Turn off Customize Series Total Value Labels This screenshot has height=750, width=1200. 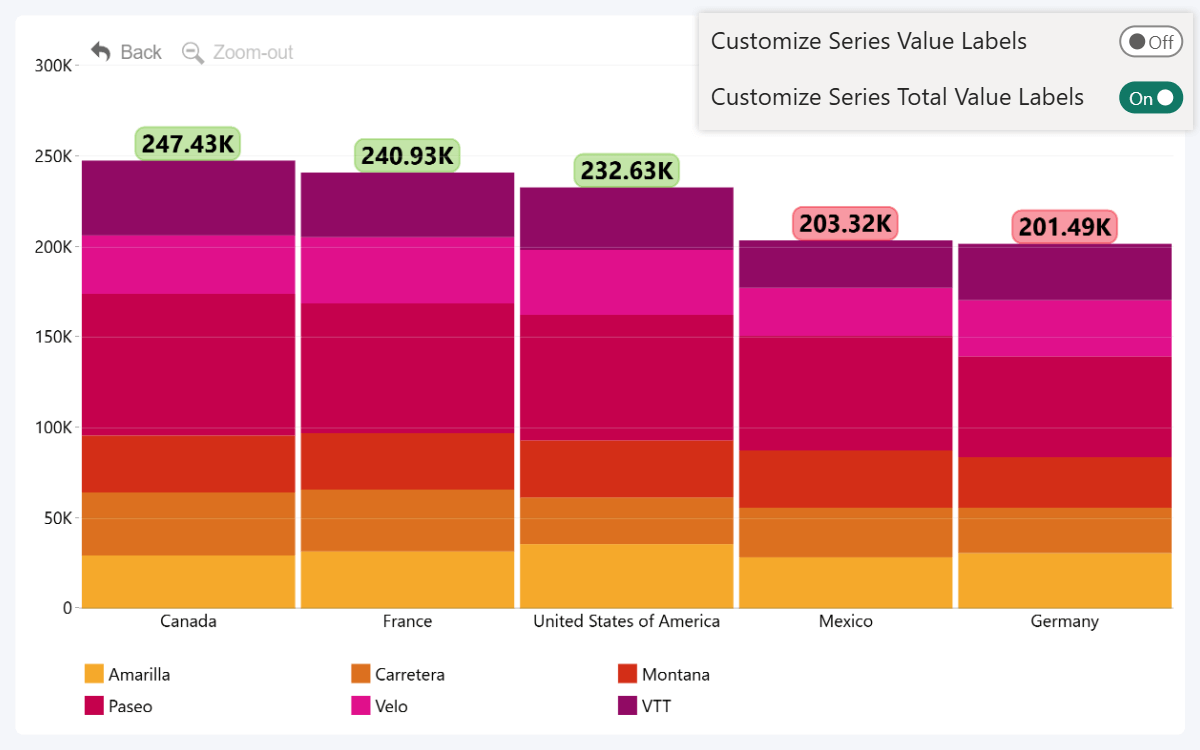[x=1150, y=98]
